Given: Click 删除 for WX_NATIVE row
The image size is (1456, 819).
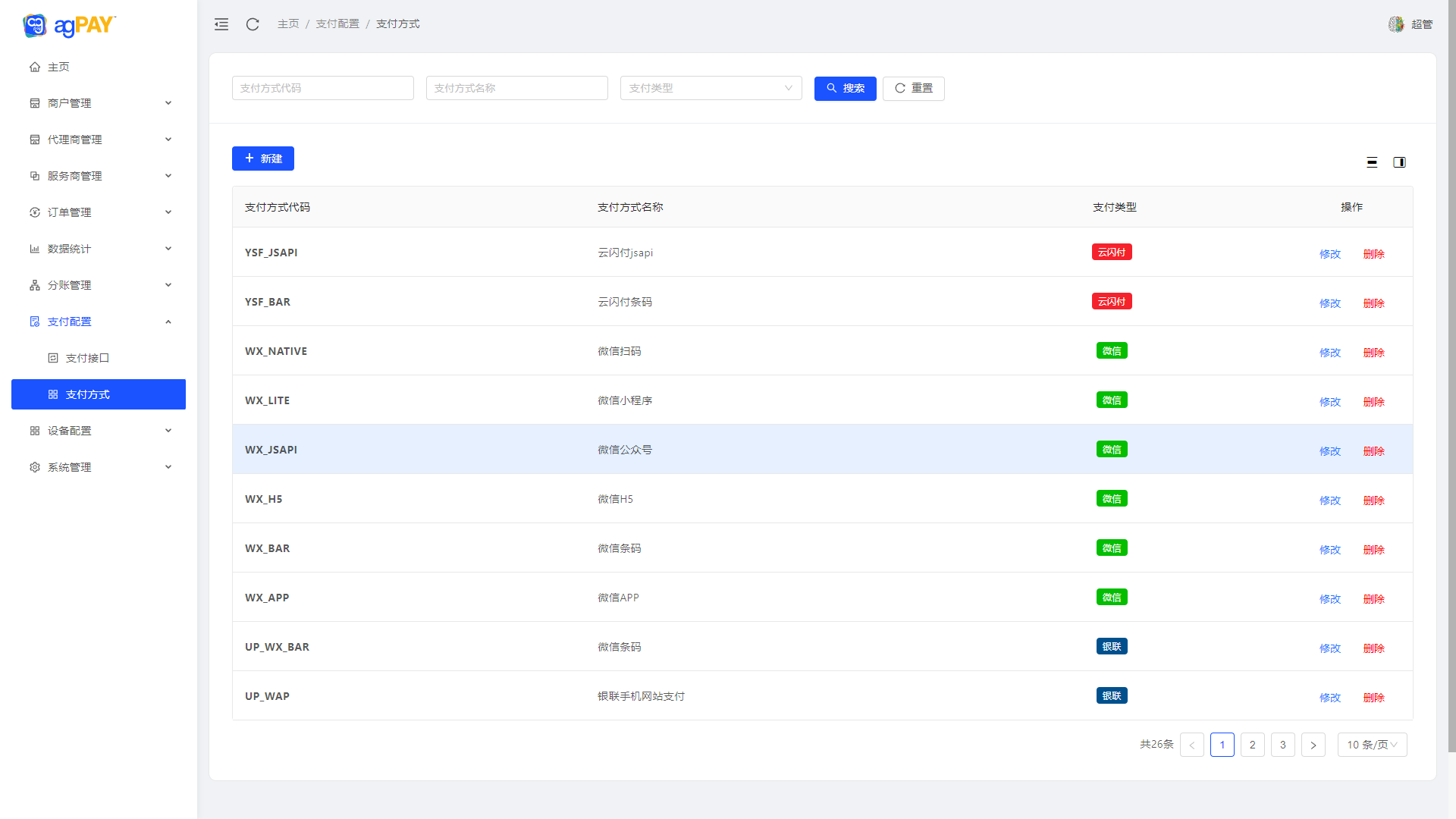Looking at the screenshot, I should coord(1373,353).
